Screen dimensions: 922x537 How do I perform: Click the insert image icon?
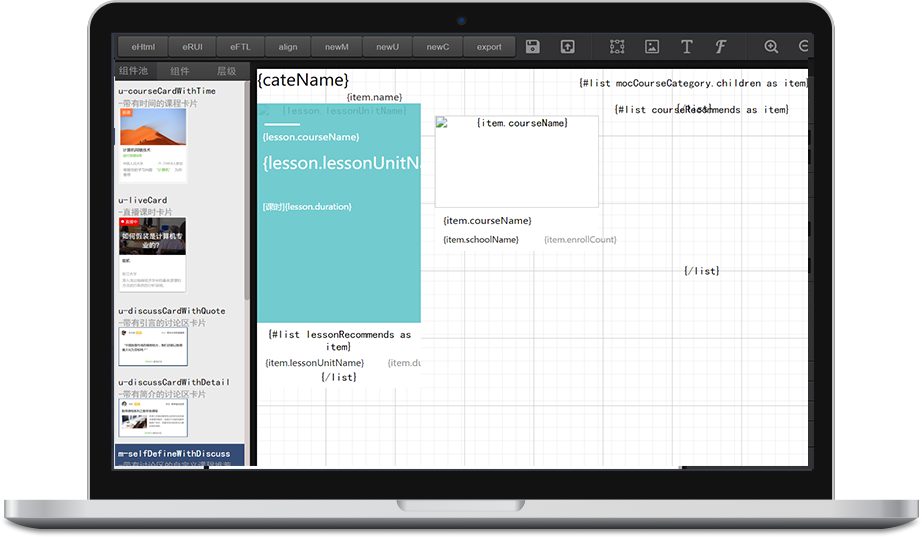click(x=652, y=47)
